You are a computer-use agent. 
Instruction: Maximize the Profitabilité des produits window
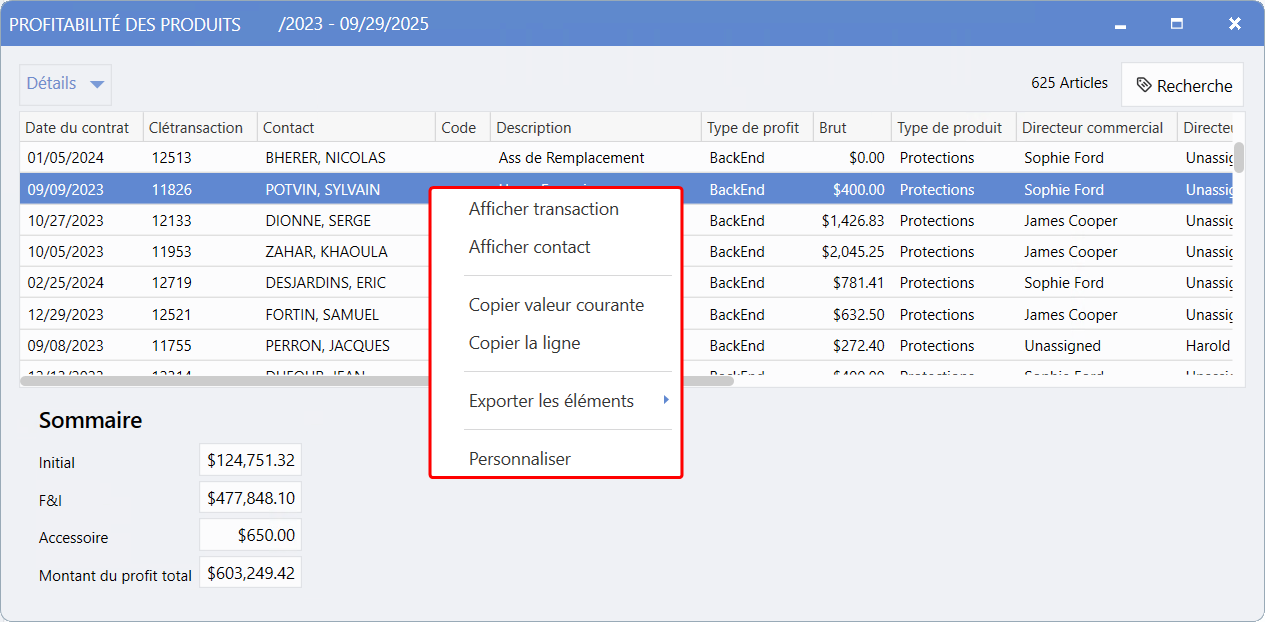point(1177,24)
